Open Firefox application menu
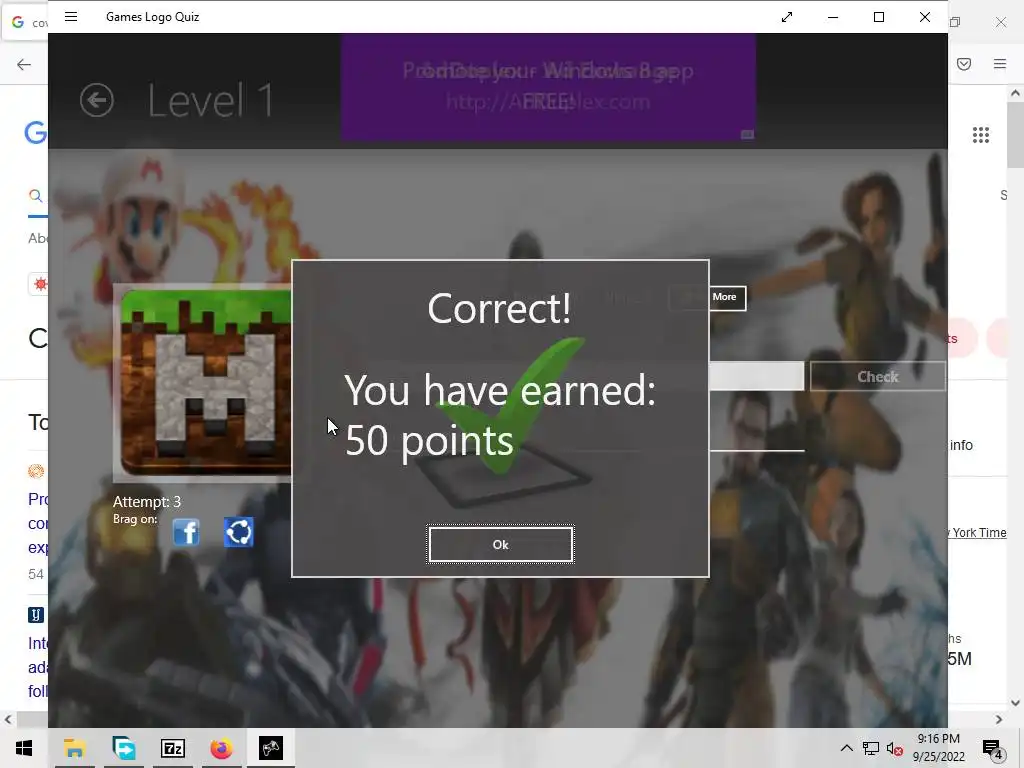 pyautogui.click(x=1000, y=64)
